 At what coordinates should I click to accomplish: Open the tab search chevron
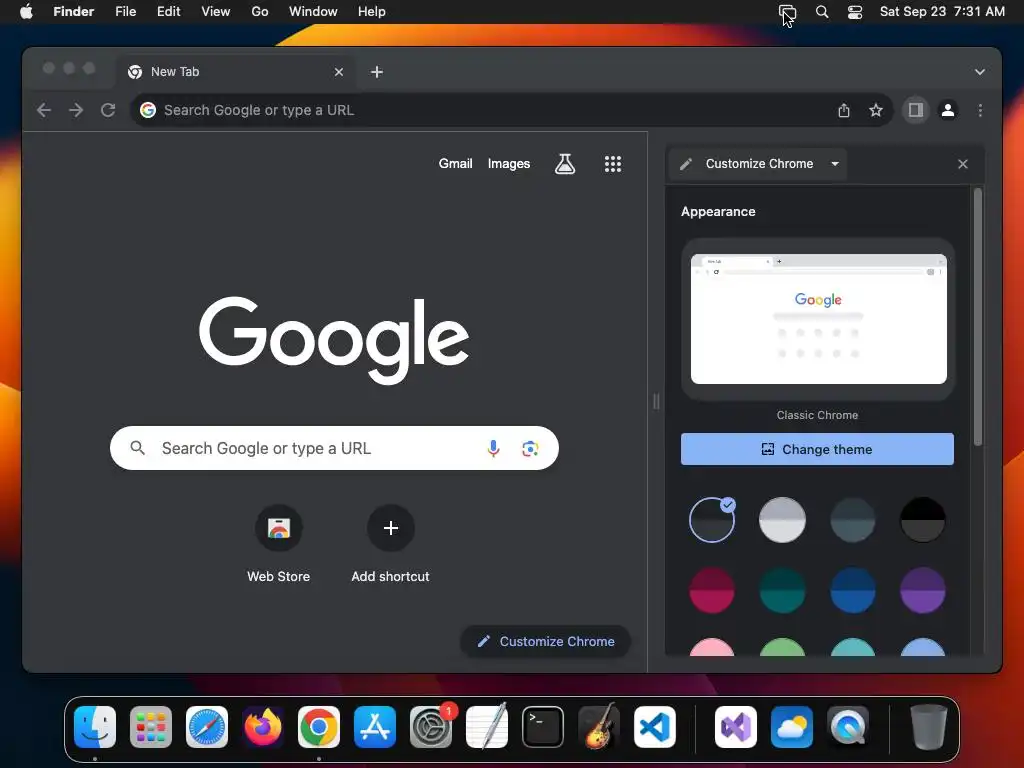click(x=980, y=72)
